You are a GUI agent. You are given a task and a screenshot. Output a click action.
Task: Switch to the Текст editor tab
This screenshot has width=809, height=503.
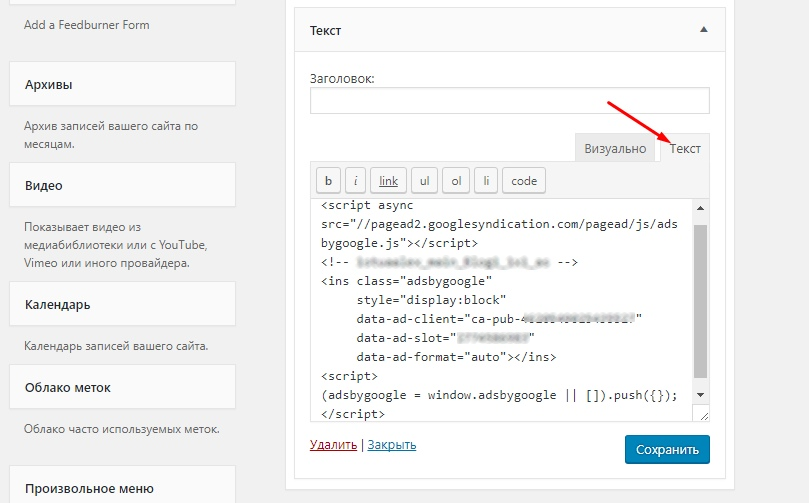[685, 148]
